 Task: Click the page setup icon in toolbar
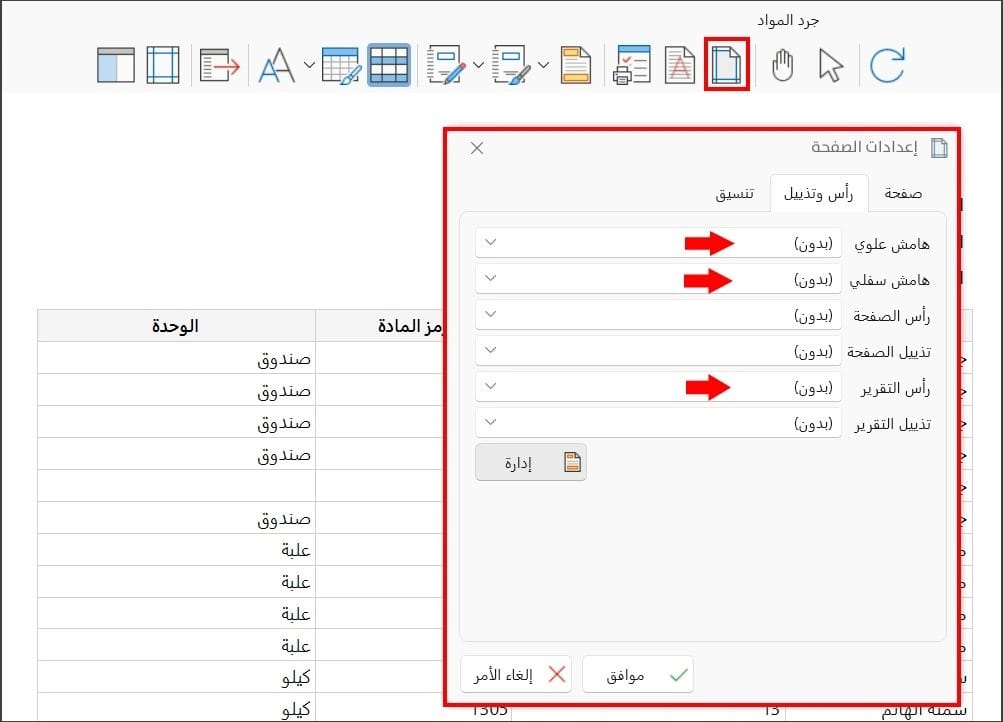[x=727, y=65]
